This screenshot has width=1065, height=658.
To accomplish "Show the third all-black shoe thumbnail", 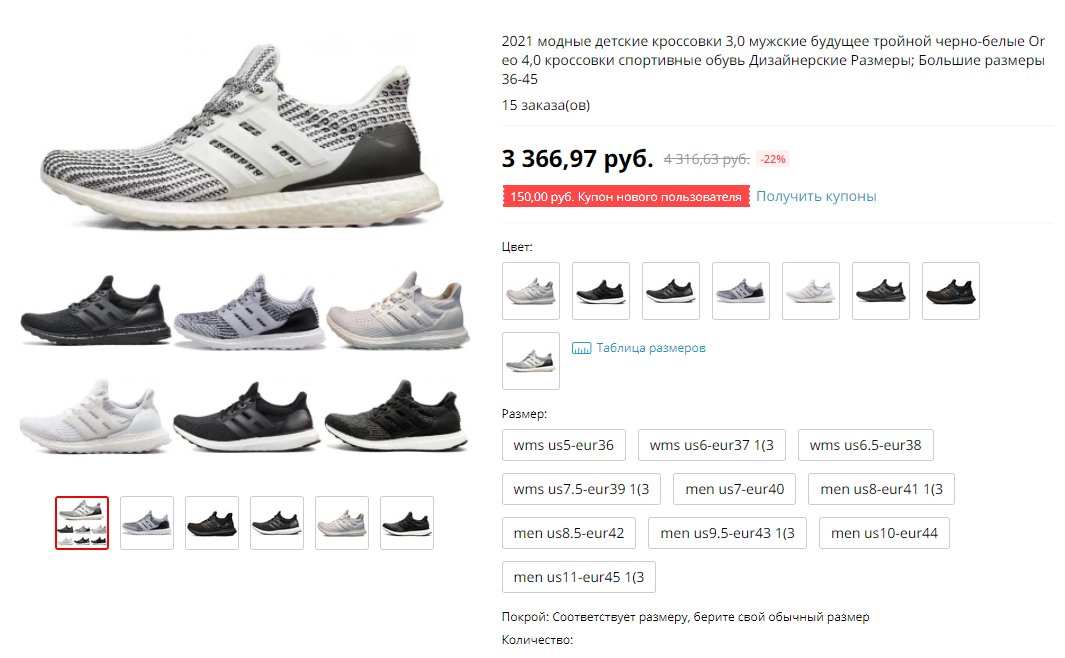I will click(x=212, y=523).
